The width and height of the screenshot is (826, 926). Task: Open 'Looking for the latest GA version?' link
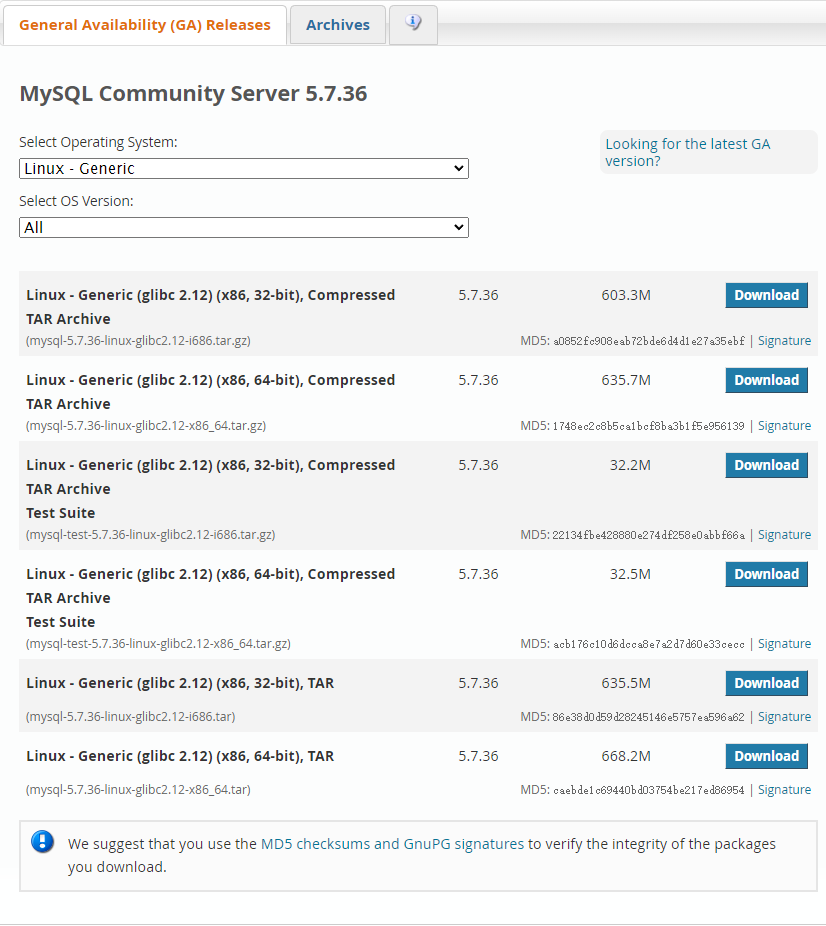click(687, 152)
